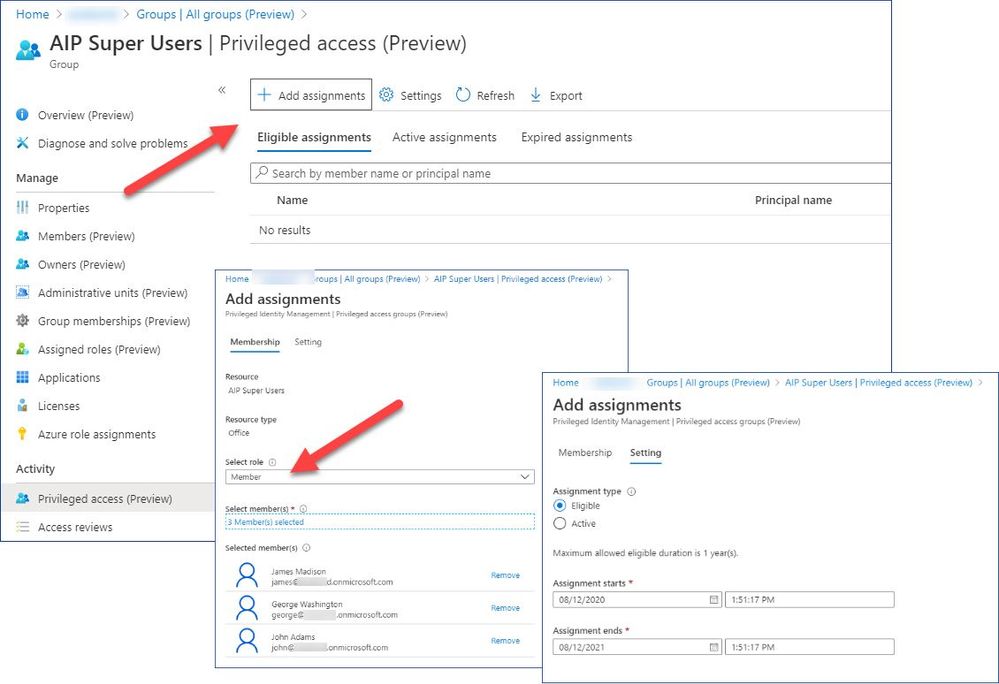Open Diagnose and solve problems
This screenshot has width=999, height=684.
113,143
